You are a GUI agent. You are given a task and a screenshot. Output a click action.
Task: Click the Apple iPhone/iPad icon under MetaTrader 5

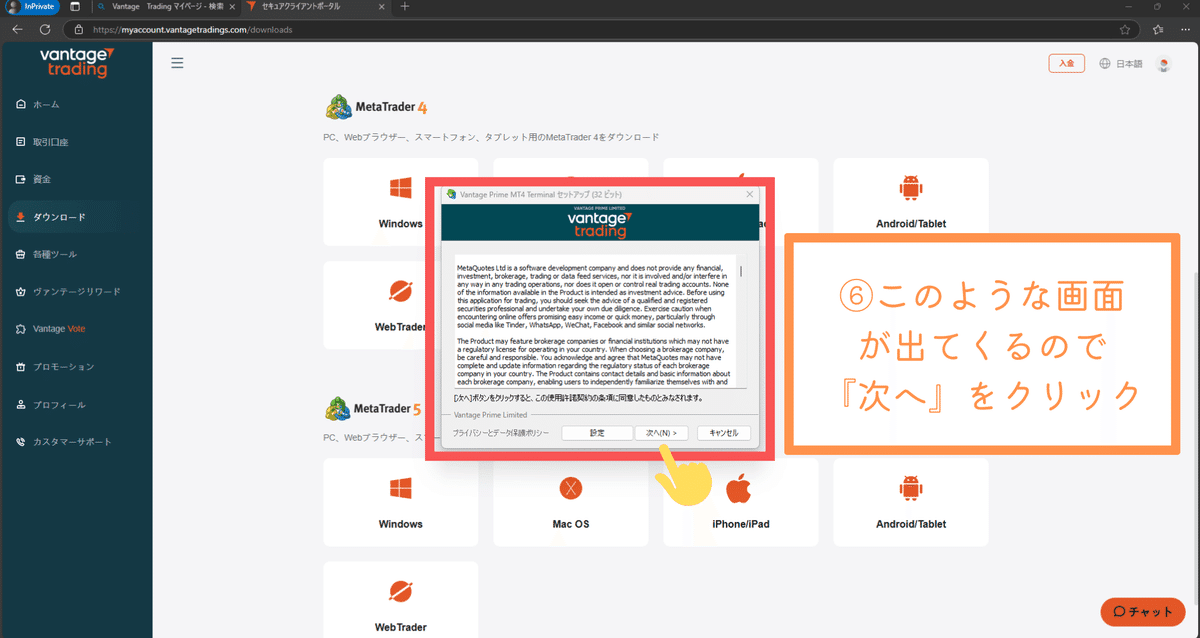tap(738, 488)
